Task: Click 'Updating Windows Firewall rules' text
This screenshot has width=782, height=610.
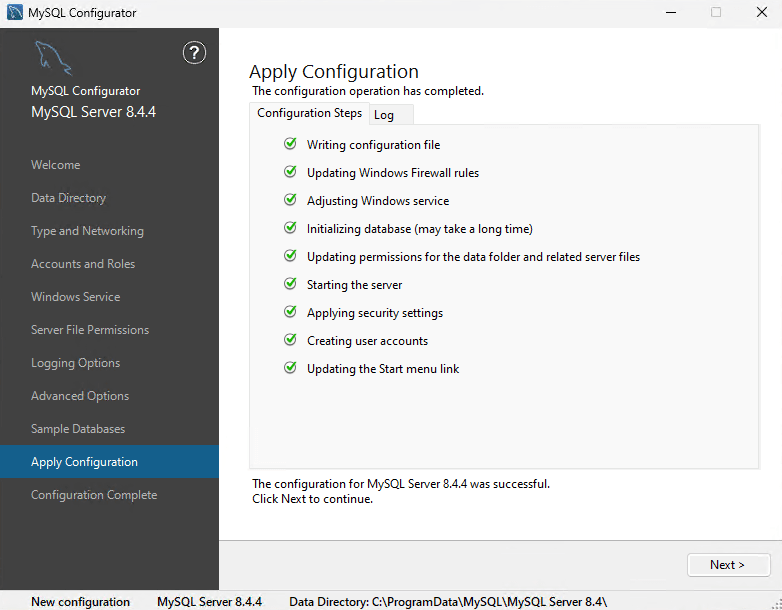Action: coord(393,173)
